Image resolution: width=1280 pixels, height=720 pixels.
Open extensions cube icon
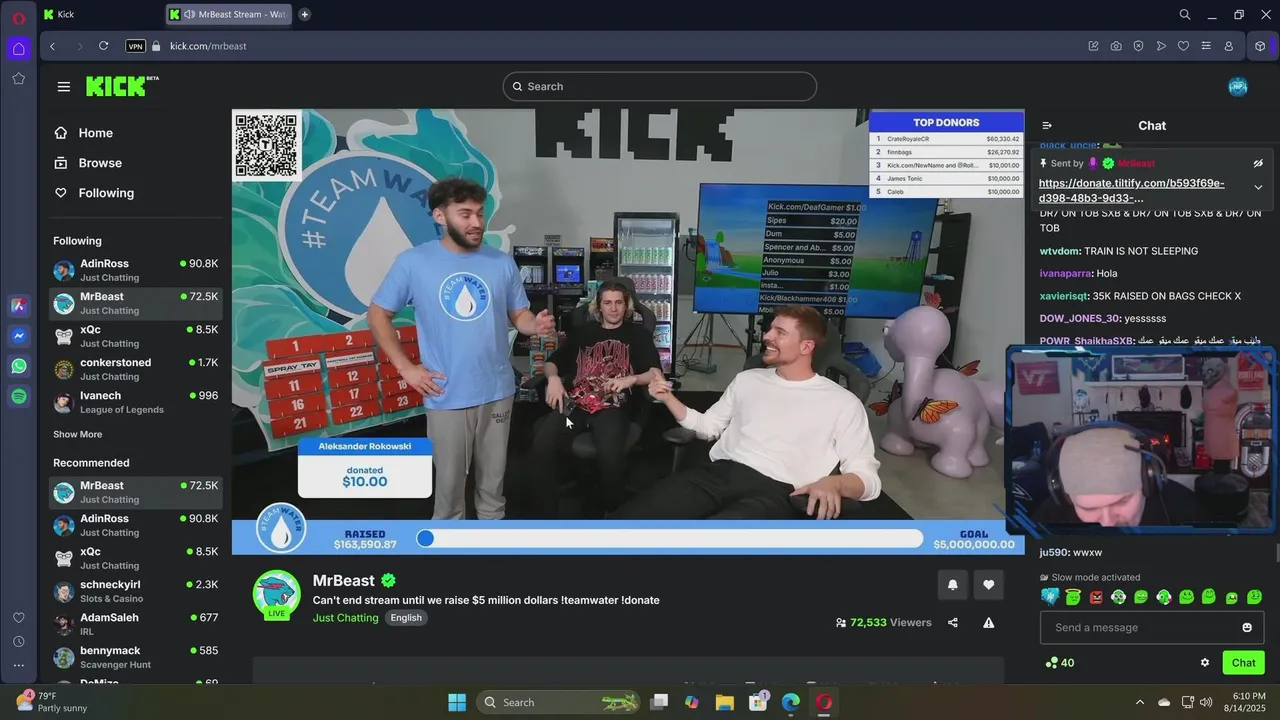pos(1260,46)
